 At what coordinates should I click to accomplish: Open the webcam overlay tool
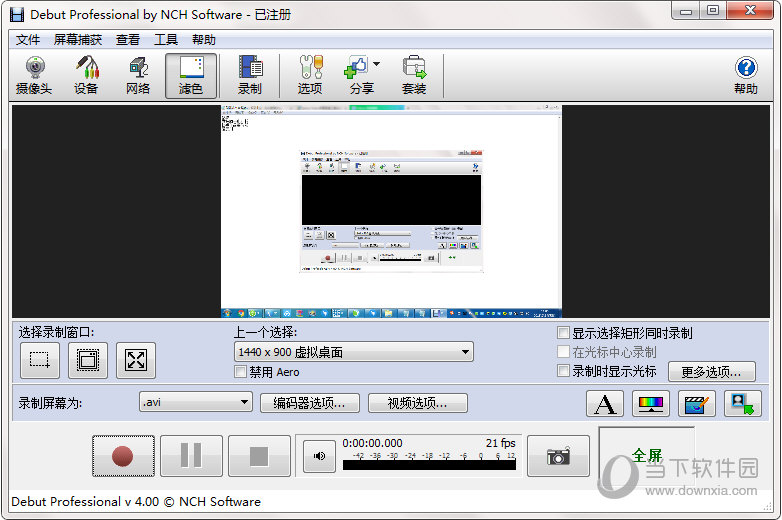coord(743,403)
